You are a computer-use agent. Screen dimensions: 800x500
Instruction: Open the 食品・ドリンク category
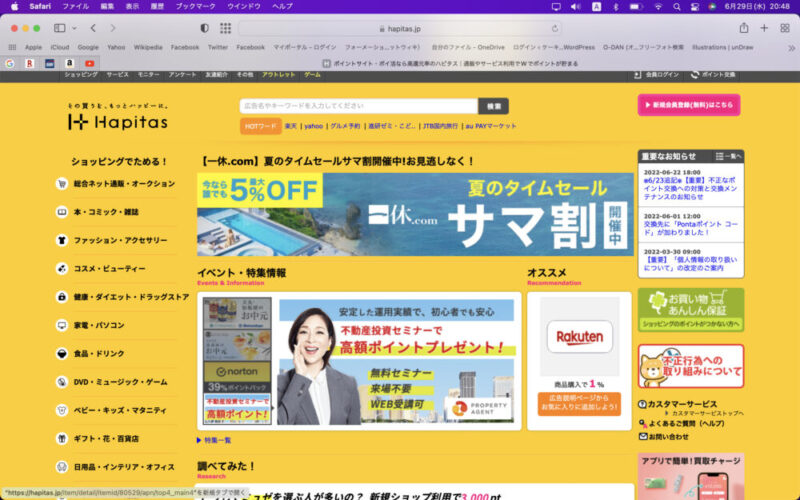pyautogui.click(x=99, y=353)
